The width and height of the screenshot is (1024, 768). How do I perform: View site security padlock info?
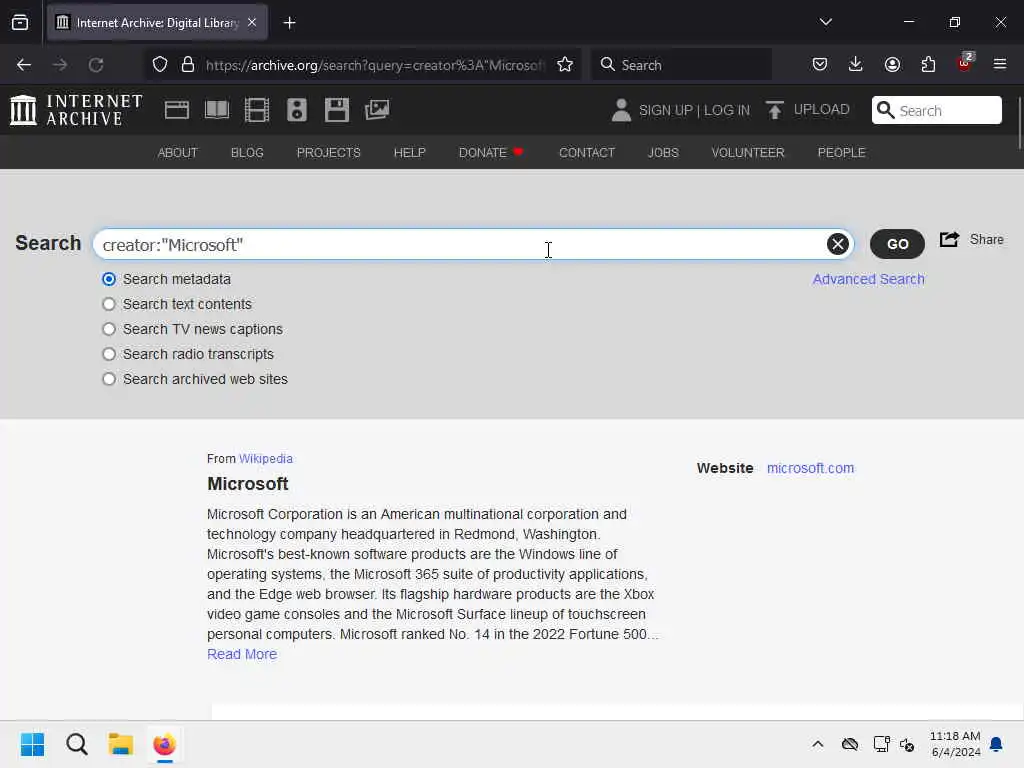pyautogui.click(x=188, y=65)
